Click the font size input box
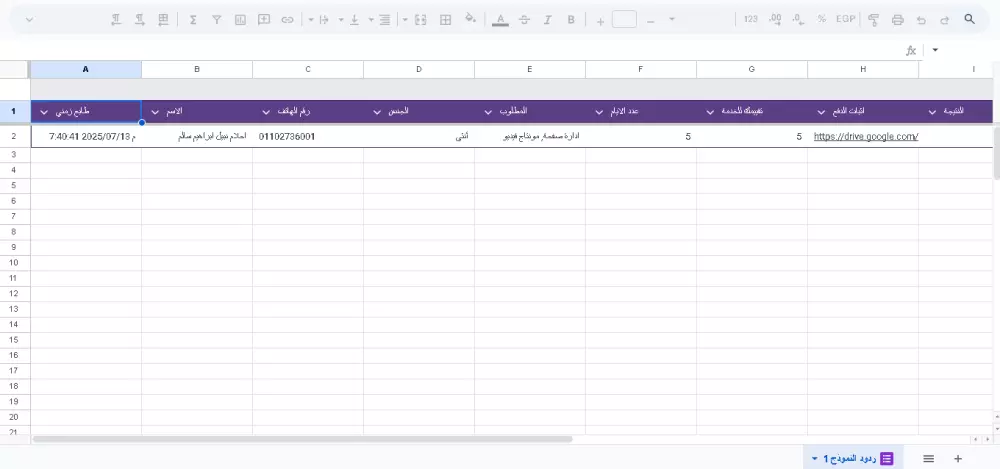The image size is (1000, 469). (x=624, y=19)
